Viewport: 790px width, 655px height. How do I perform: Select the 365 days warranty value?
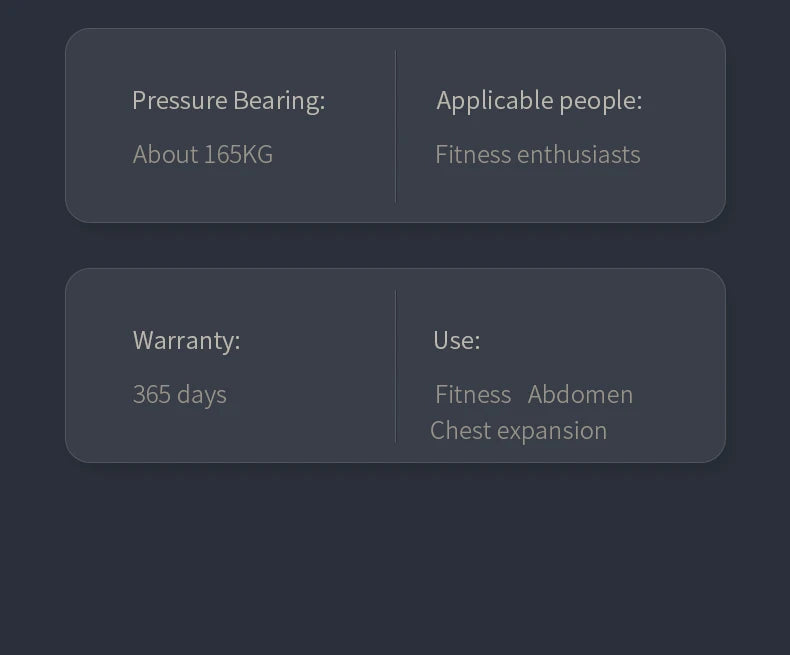point(179,394)
